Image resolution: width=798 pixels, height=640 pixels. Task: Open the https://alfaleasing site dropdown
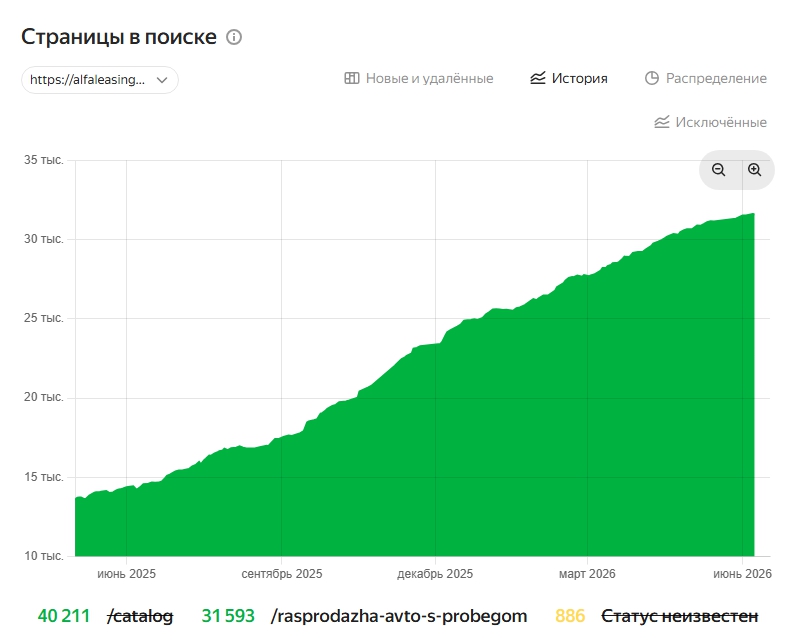[100, 80]
